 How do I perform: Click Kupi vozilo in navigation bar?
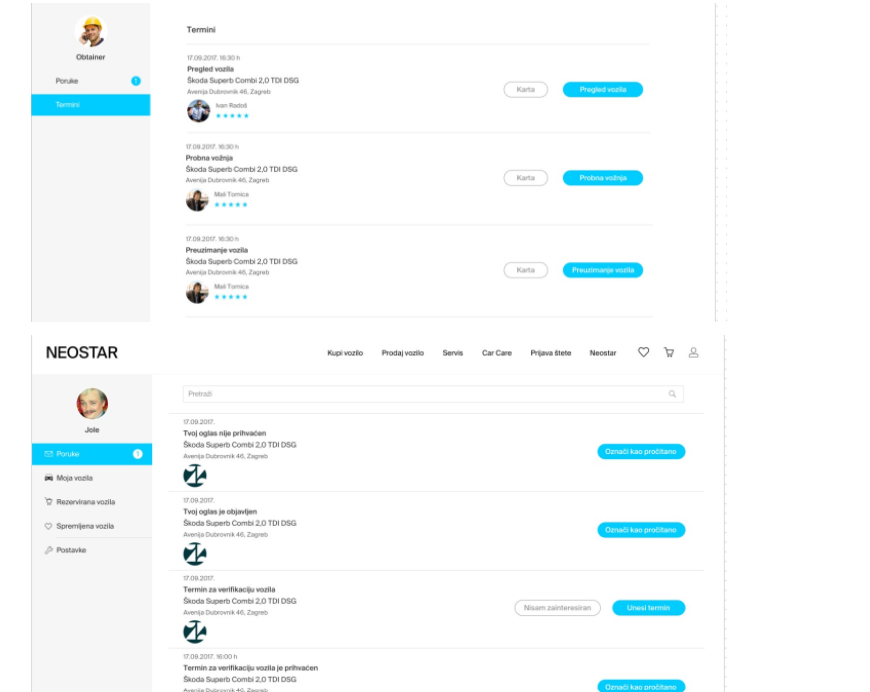(x=345, y=353)
